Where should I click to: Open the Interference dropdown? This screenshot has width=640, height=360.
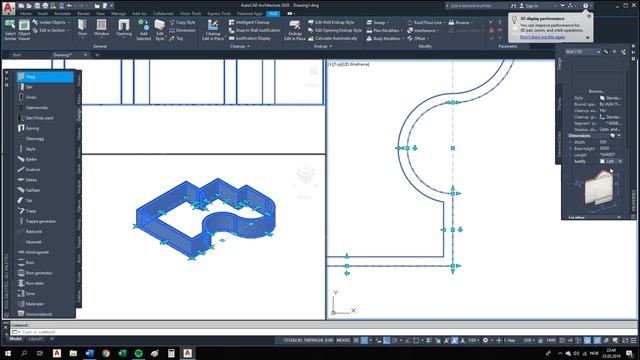pyautogui.click(x=424, y=30)
